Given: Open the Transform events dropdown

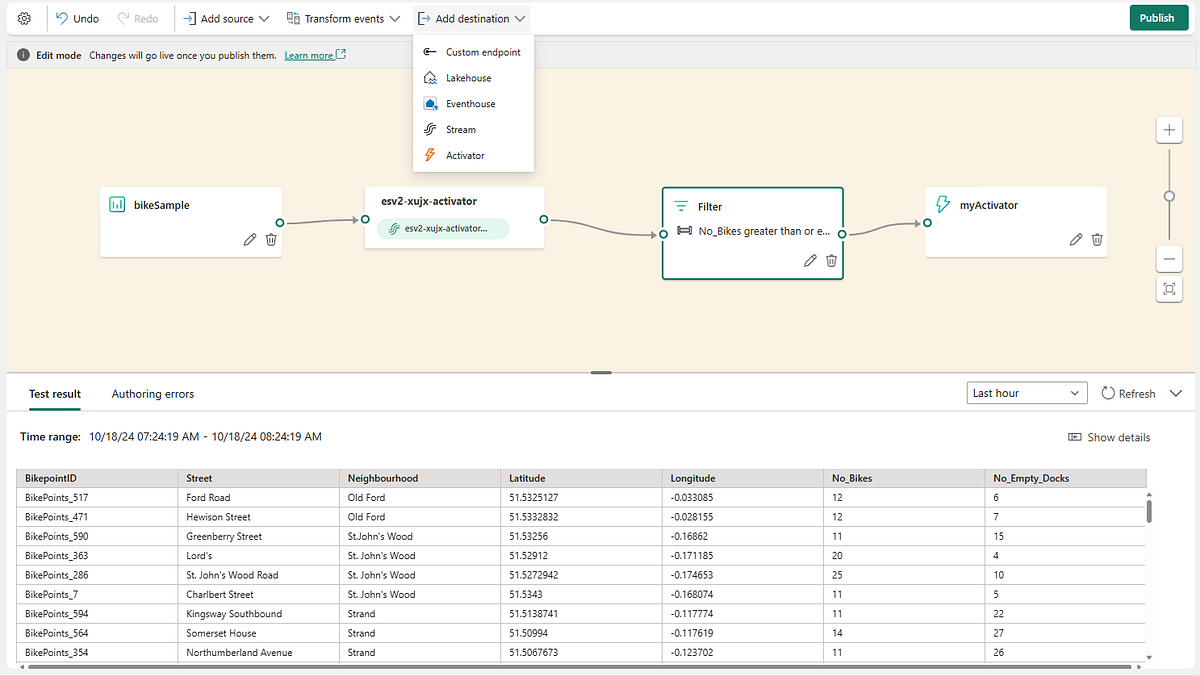Looking at the screenshot, I should tap(343, 19).
